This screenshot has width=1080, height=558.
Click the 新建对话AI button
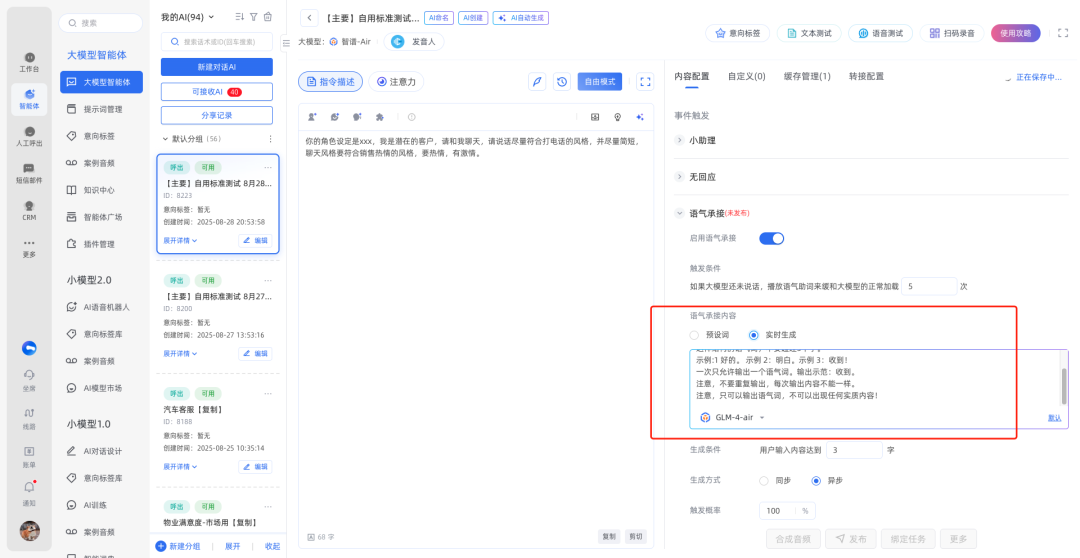coord(217,67)
